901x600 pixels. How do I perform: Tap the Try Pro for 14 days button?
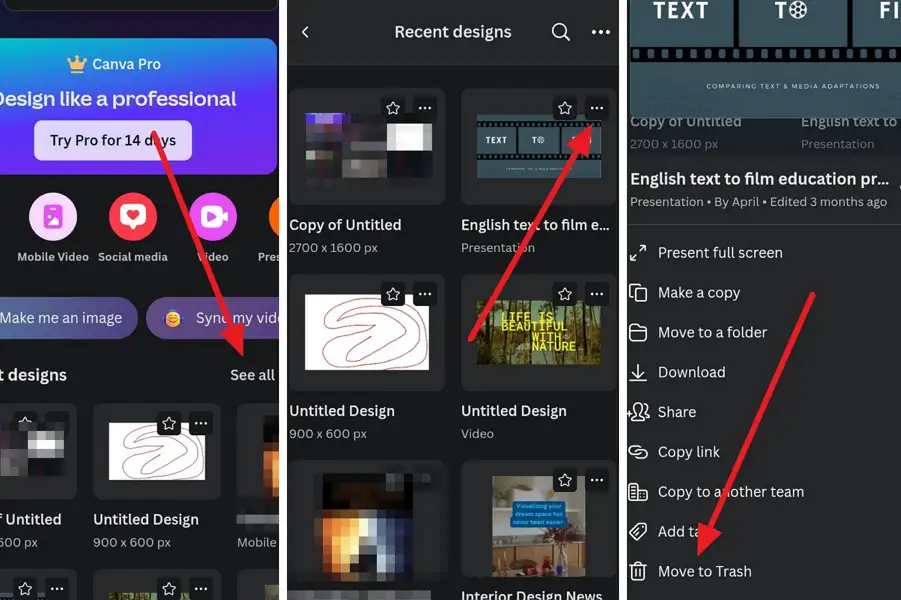(x=113, y=140)
